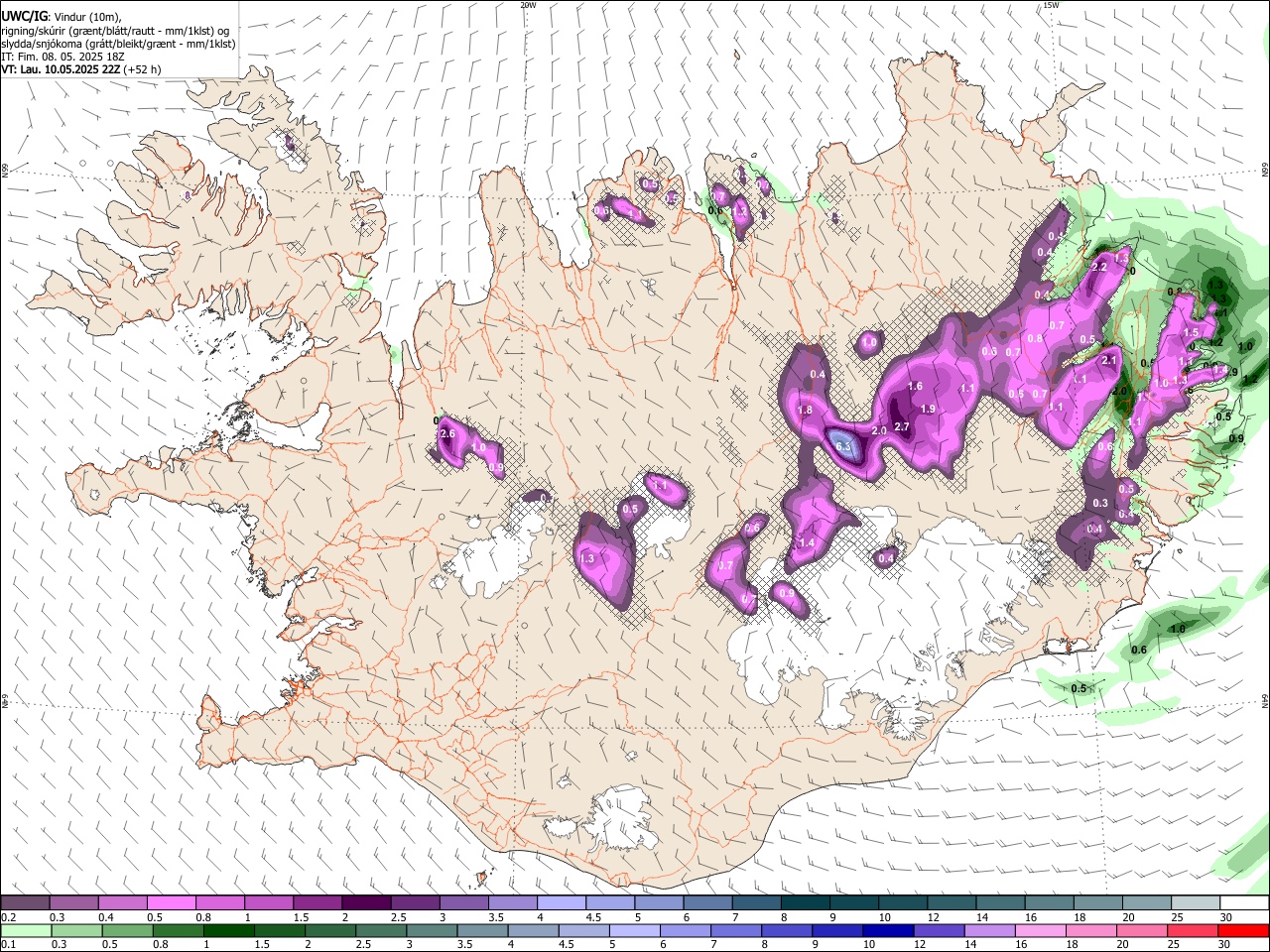Click the 0.1 label on the lower scale
The height and width of the screenshot is (952, 1270).
[x=8, y=945]
